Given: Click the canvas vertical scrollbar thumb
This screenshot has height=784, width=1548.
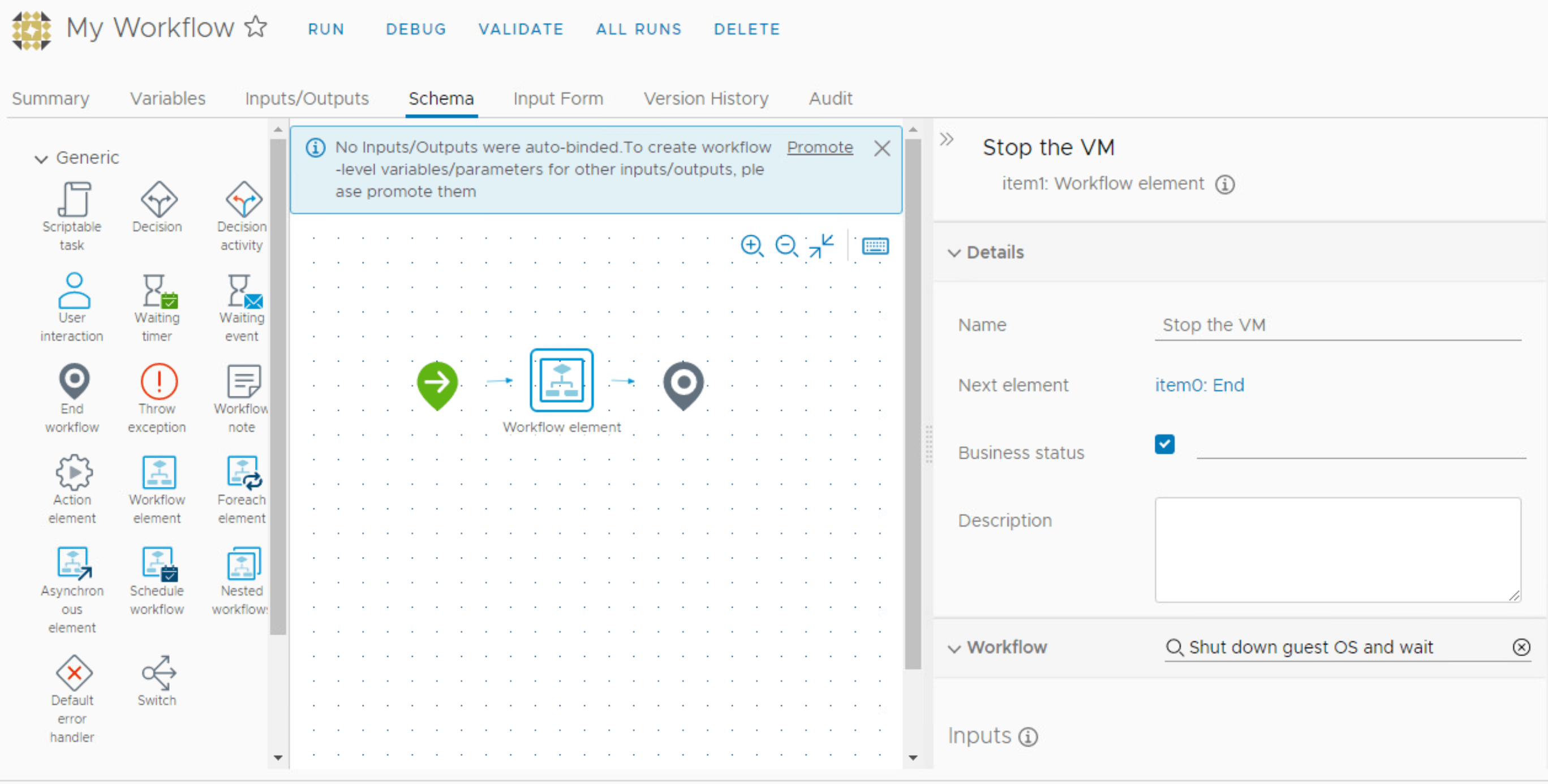Looking at the screenshot, I should click(x=913, y=404).
